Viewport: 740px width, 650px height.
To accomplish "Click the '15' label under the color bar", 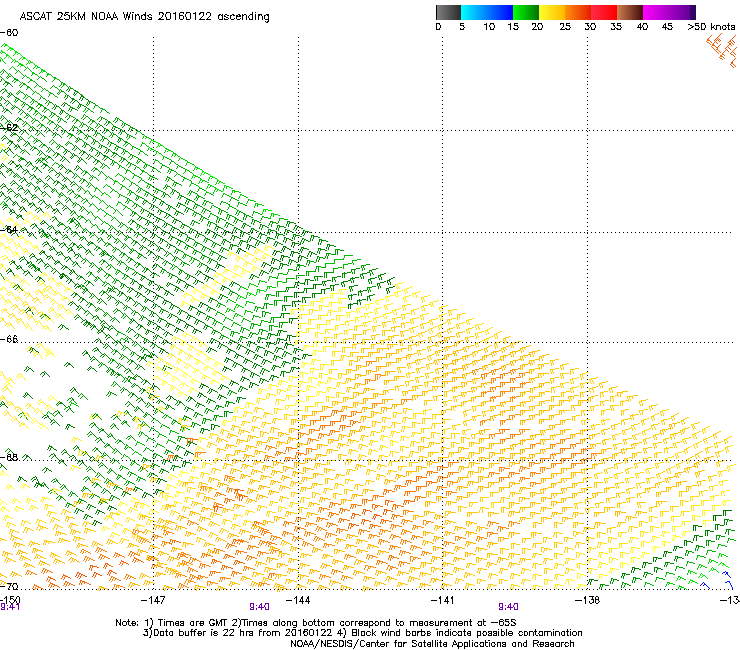I will click(x=513, y=27).
